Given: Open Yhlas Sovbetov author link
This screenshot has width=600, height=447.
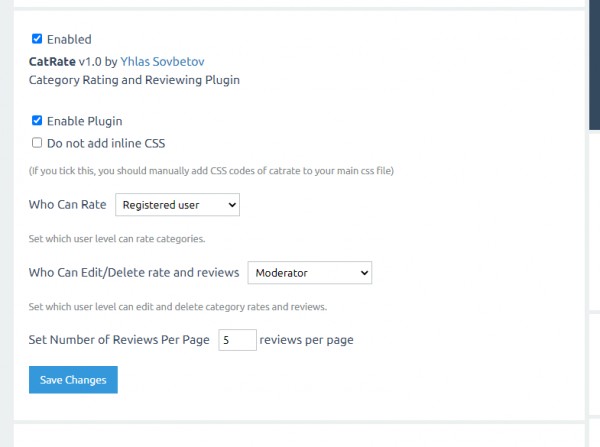Looking at the screenshot, I should (x=161, y=61).
